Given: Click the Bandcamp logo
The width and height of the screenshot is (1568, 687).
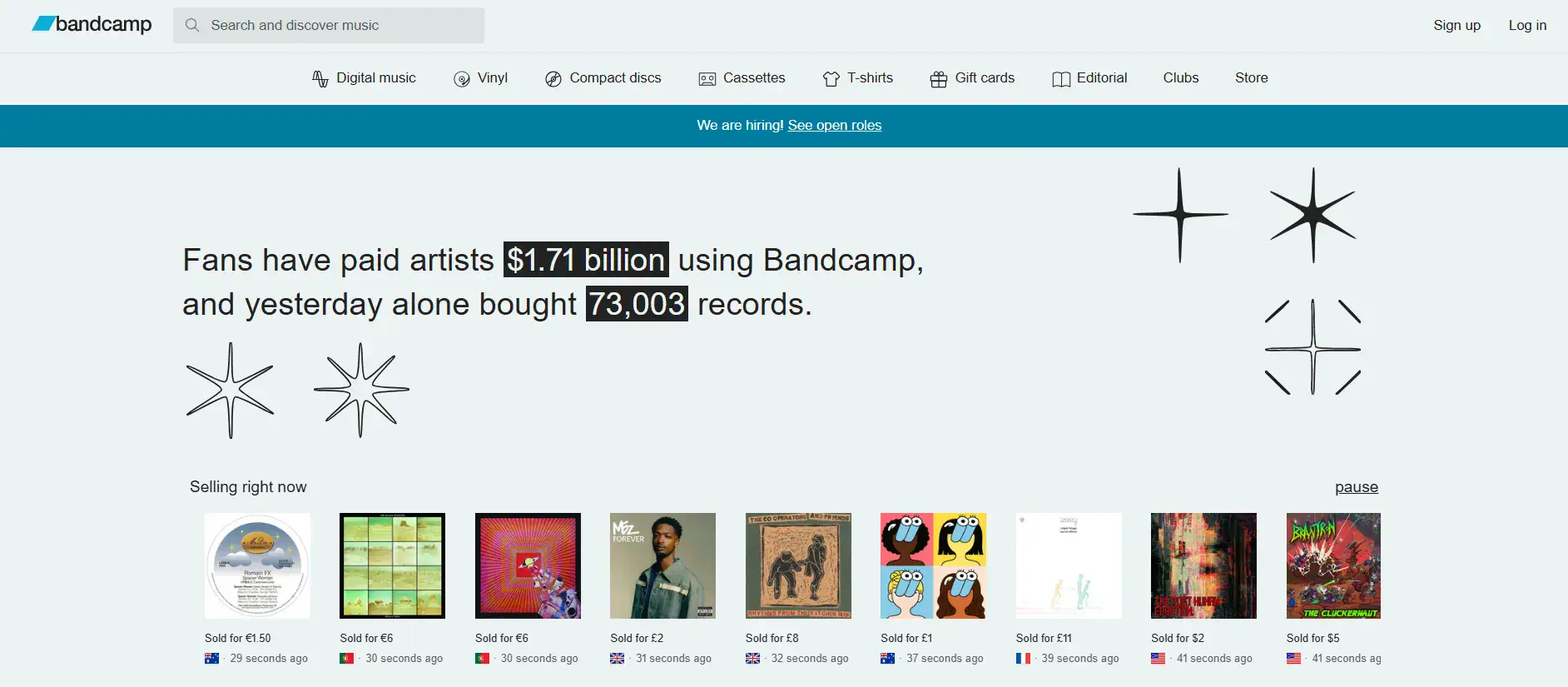Looking at the screenshot, I should pos(90,24).
